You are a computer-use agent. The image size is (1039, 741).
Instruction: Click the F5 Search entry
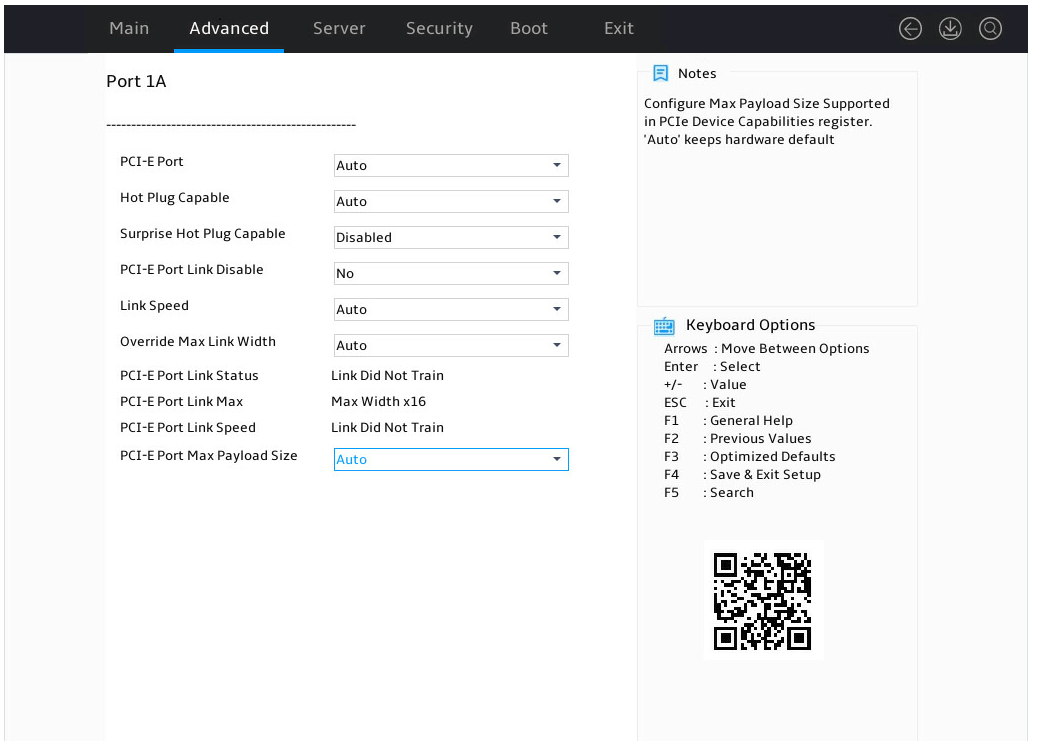coord(709,492)
